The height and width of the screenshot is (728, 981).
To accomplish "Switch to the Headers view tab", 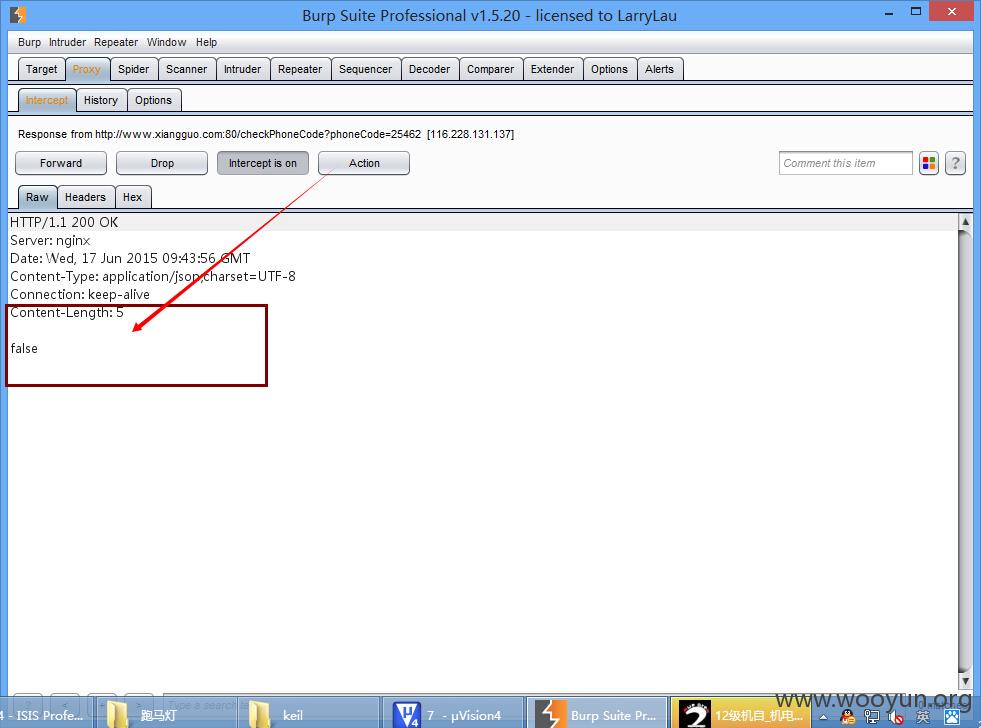I will [86, 197].
